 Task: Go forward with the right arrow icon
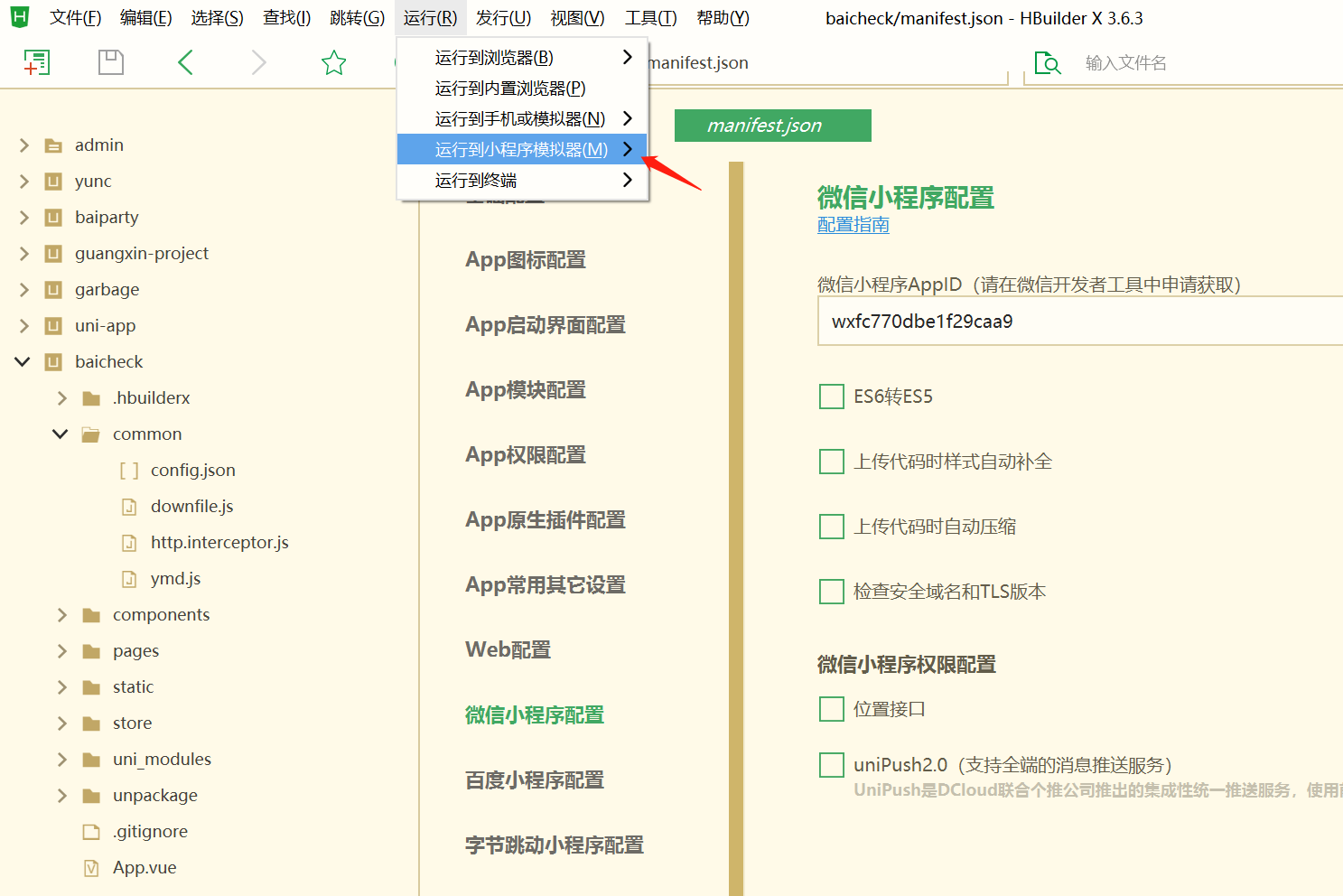tap(259, 62)
